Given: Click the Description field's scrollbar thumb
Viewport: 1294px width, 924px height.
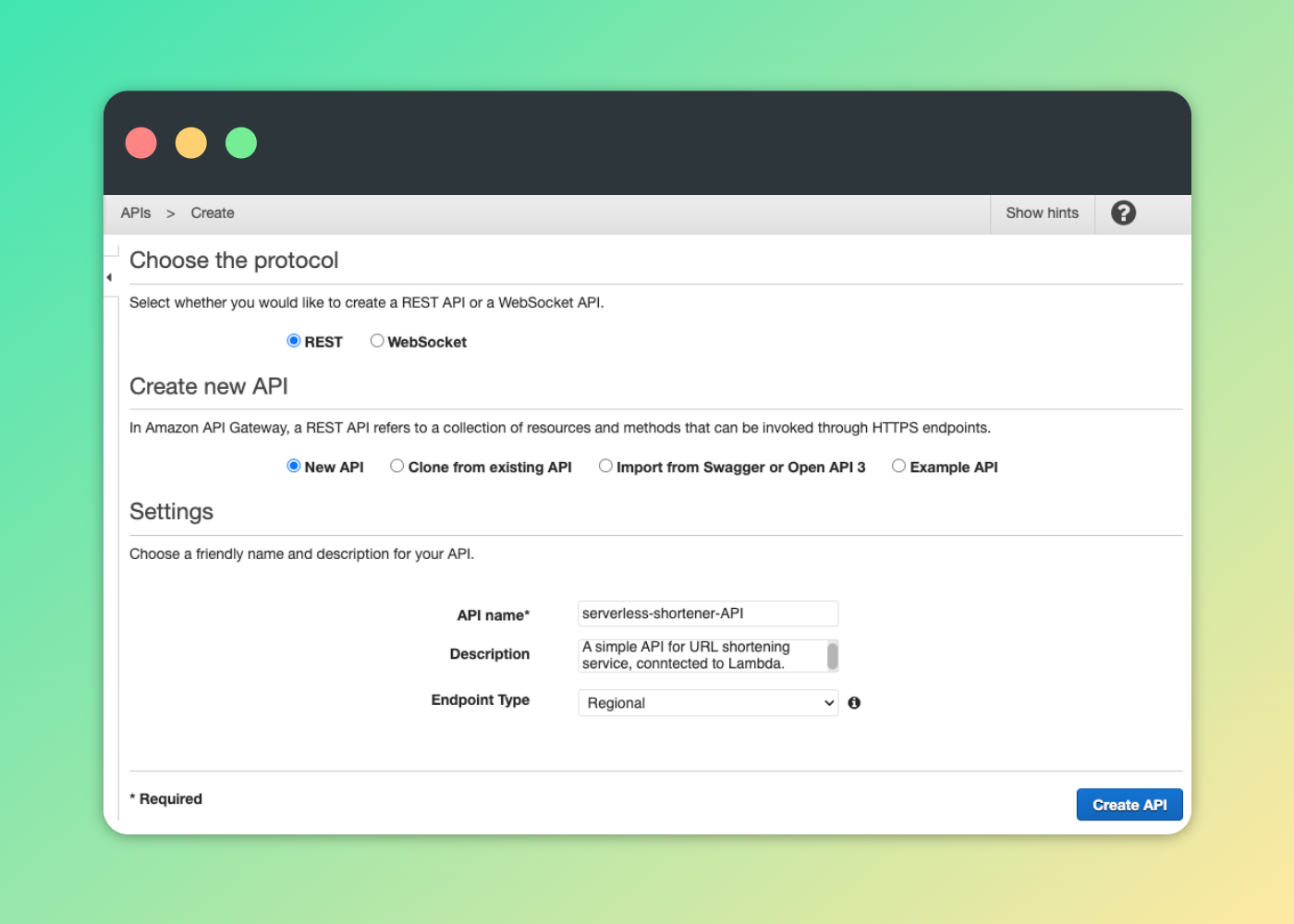Looking at the screenshot, I should coord(832,655).
